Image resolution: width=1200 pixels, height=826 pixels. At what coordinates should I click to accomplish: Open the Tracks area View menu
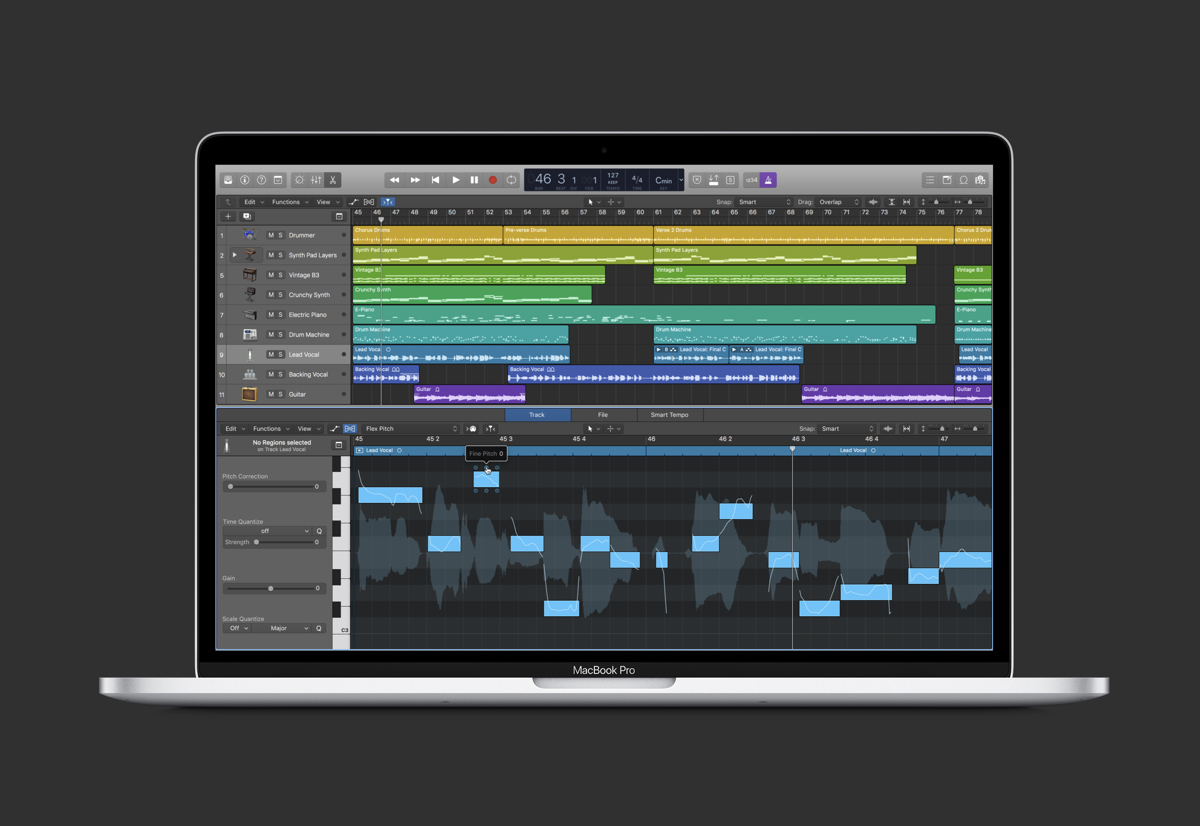(x=326, y=202)
